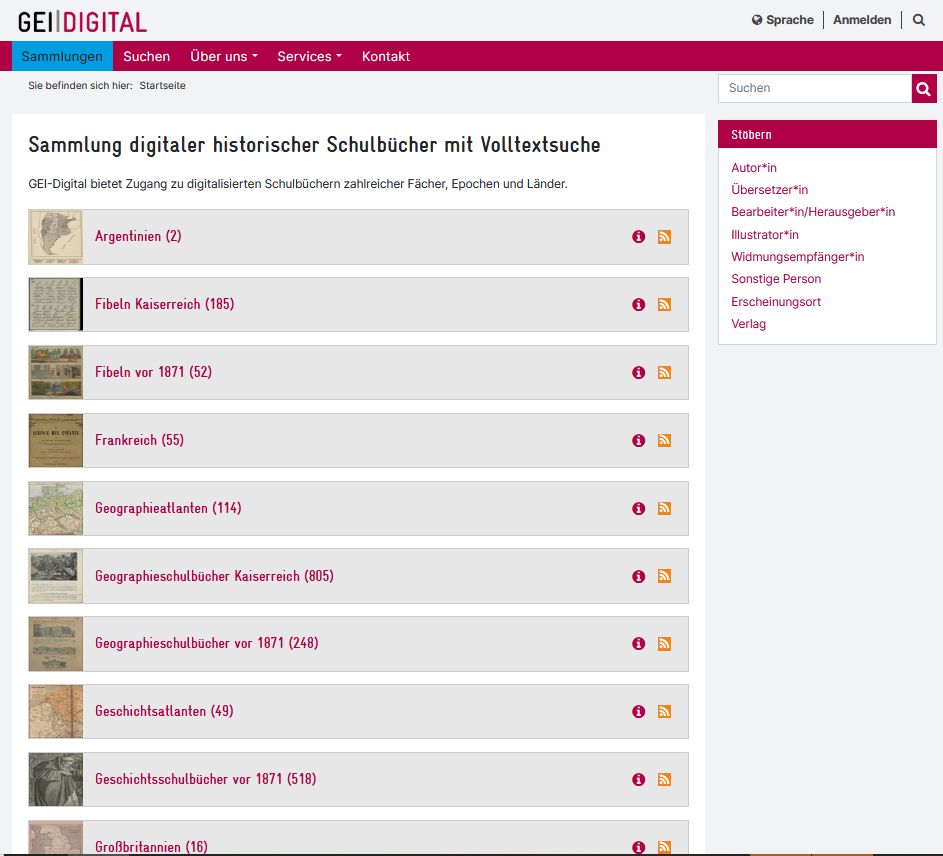Show info for Geschichtsschulbücher vor 1871
Viewport: 943px width, 856px height.
tap(639, 780)
